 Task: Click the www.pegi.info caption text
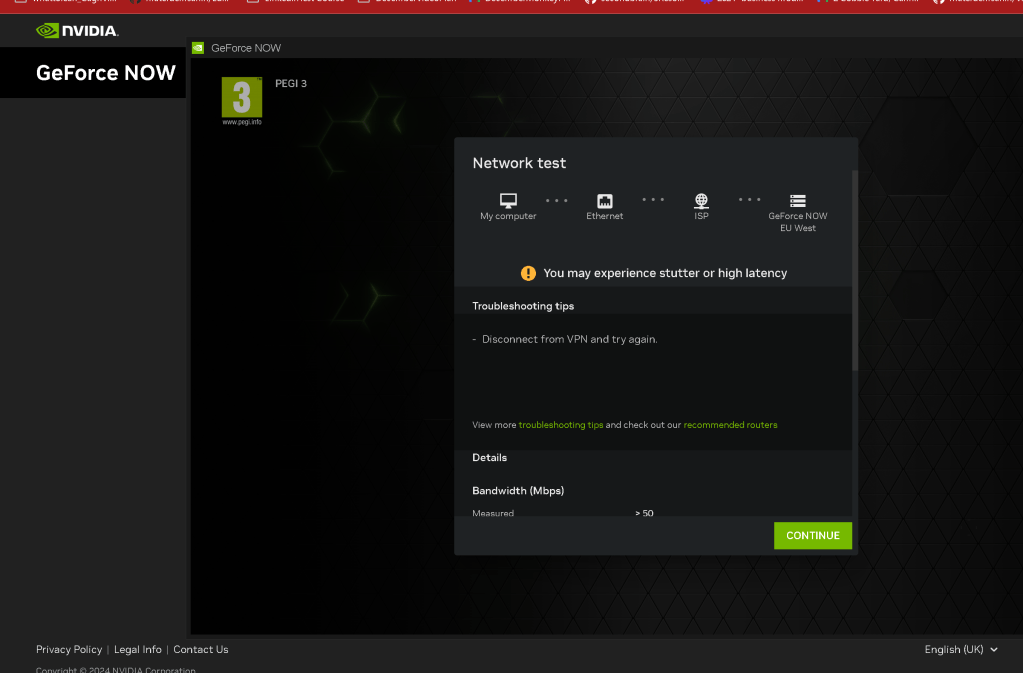point(242,122)
